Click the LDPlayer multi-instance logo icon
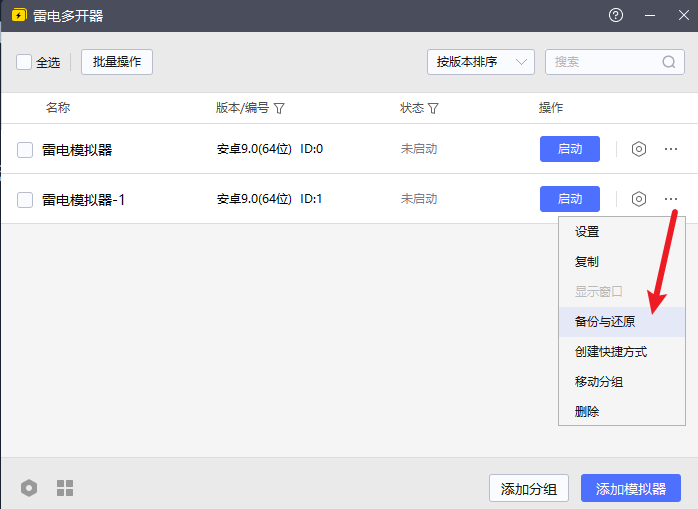Viewport: 698px width, 509px height. click(x=19, y=16)
